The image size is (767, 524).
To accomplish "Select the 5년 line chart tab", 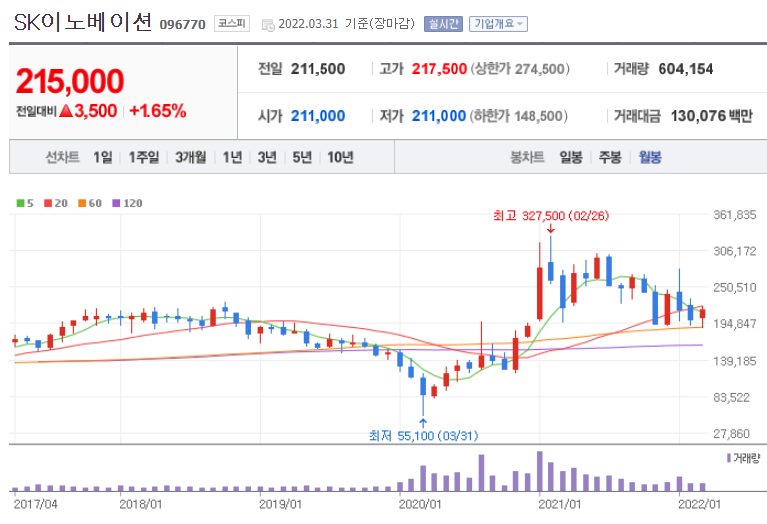I will tap(302, 158).
